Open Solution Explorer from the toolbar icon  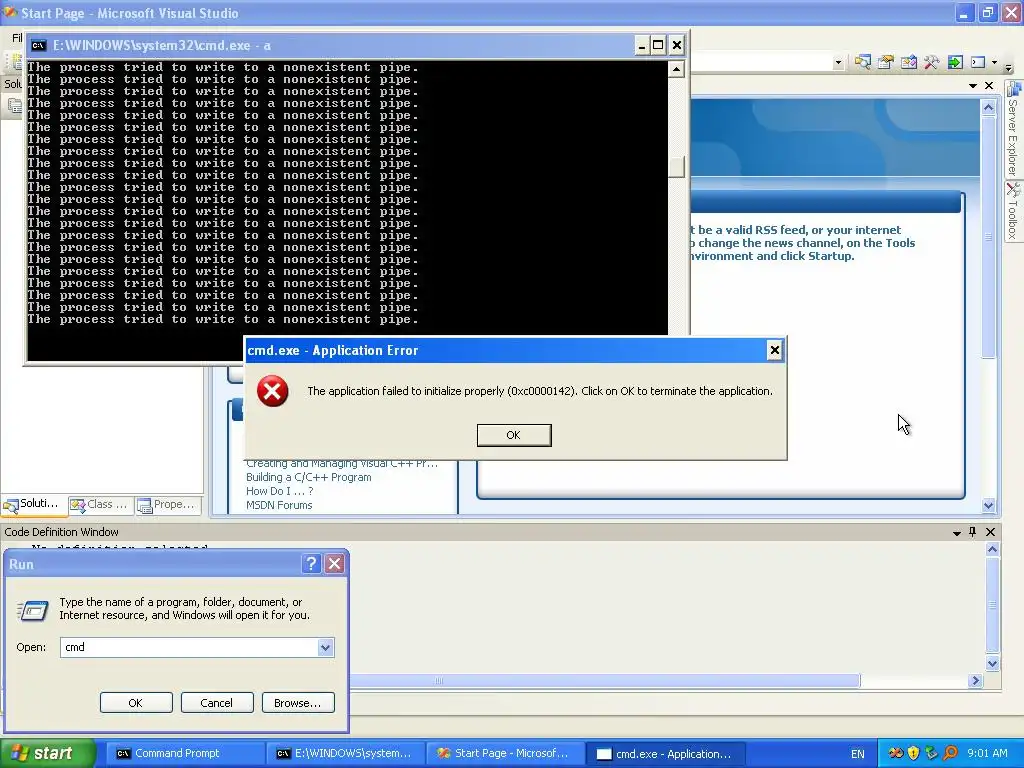tap(863, 62)
